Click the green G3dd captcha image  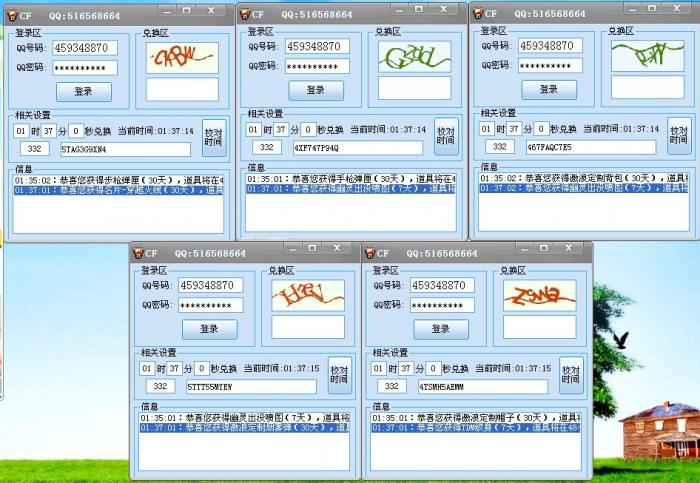tap(414, 57)
